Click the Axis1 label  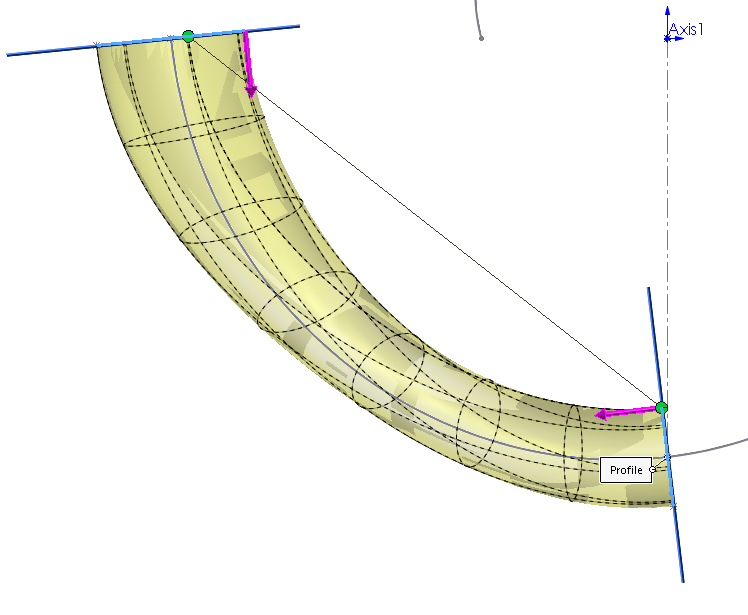[688, 30]
